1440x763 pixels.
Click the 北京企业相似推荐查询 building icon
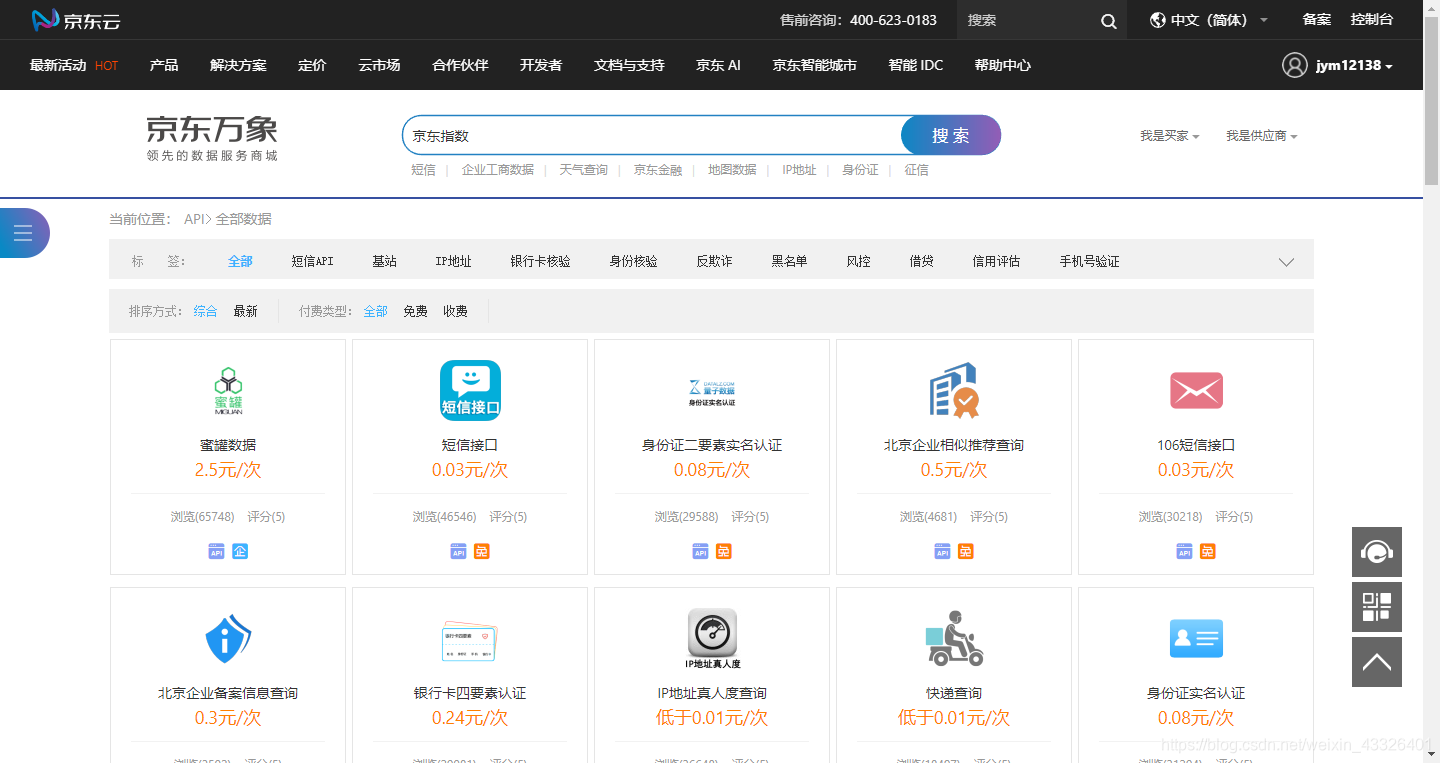coord(954,390)
